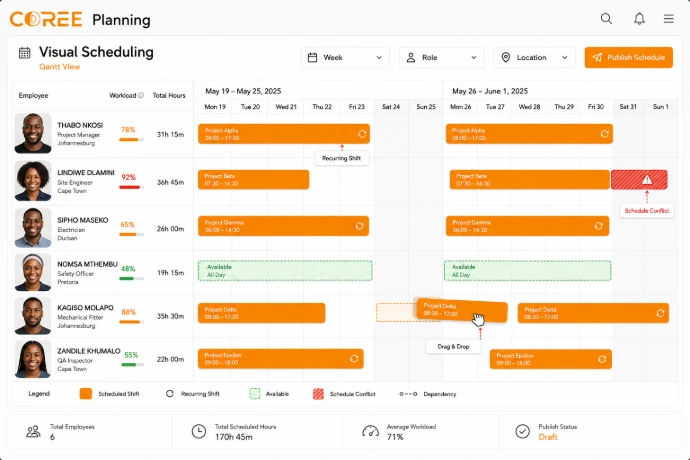This screenshot has height=460, width=690.
Task: Select Kagiso Molapo's profile photo
Action: click(x=33, y=316)
